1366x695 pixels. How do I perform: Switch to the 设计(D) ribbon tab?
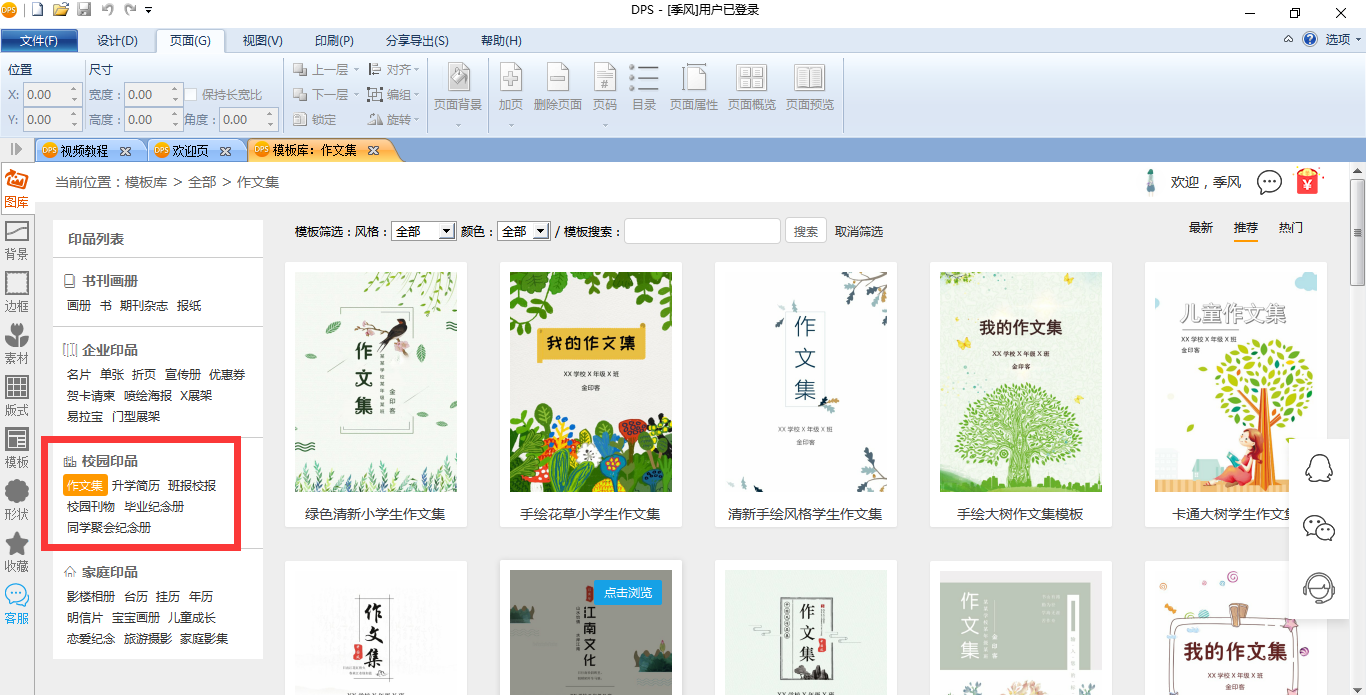click(x=117, y=41)
